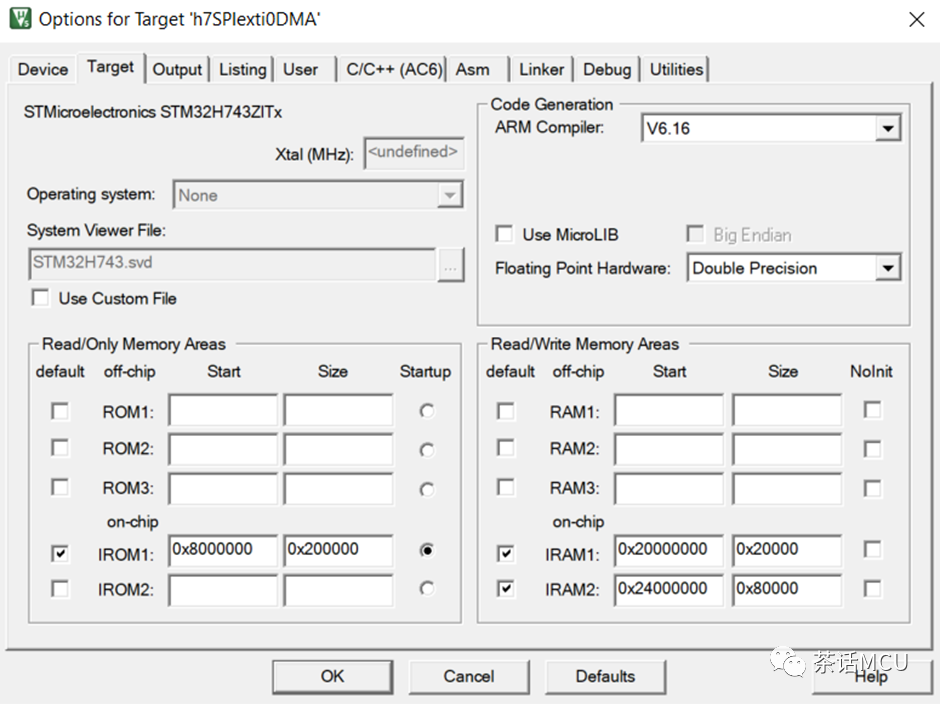
Task: Click the ROM3 Size field
Action: (338, 488)
